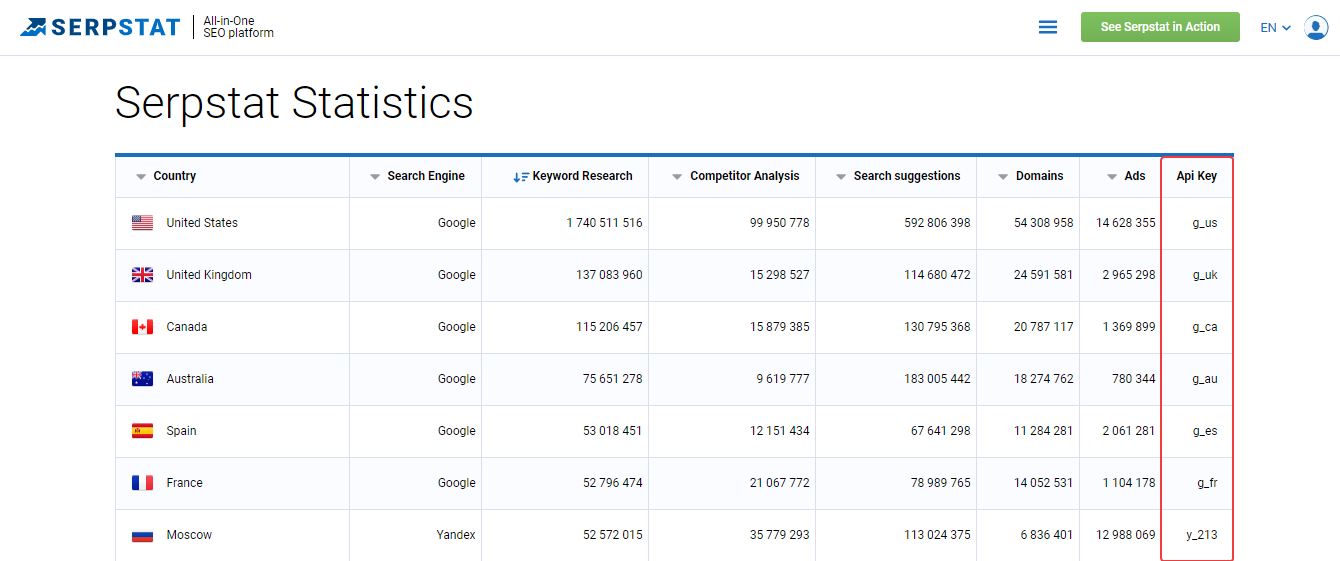Viewport: 1340px width, 561px height.
Task: Click Google in the United States row
Action: [x=457, y=223]
